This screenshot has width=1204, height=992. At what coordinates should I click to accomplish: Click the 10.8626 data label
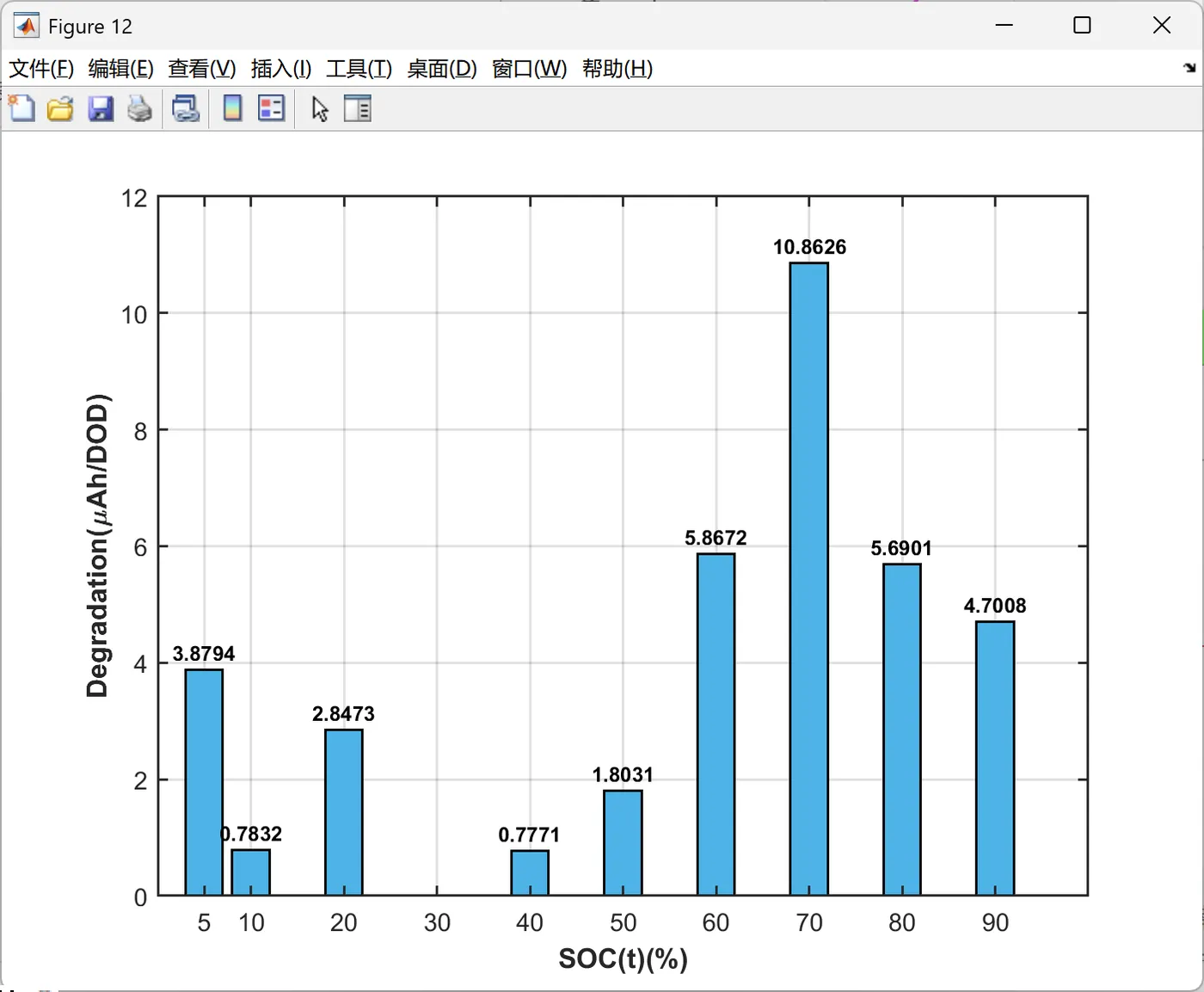pos(809,247)
